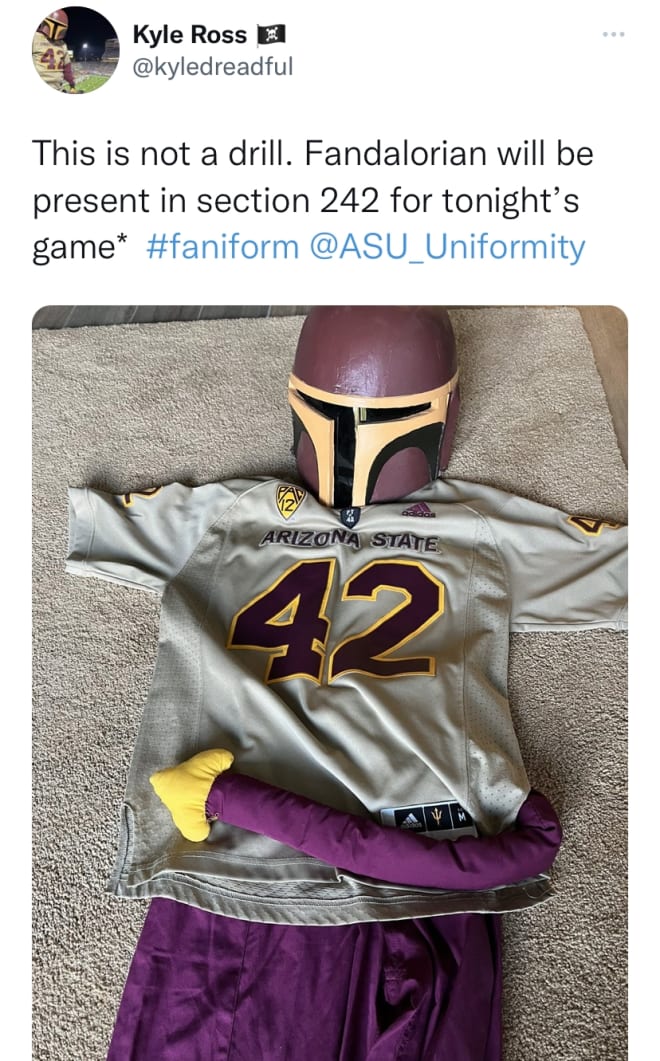Click the small shield patch at collar
The image size is (660, 1061).
click(351, 518)
